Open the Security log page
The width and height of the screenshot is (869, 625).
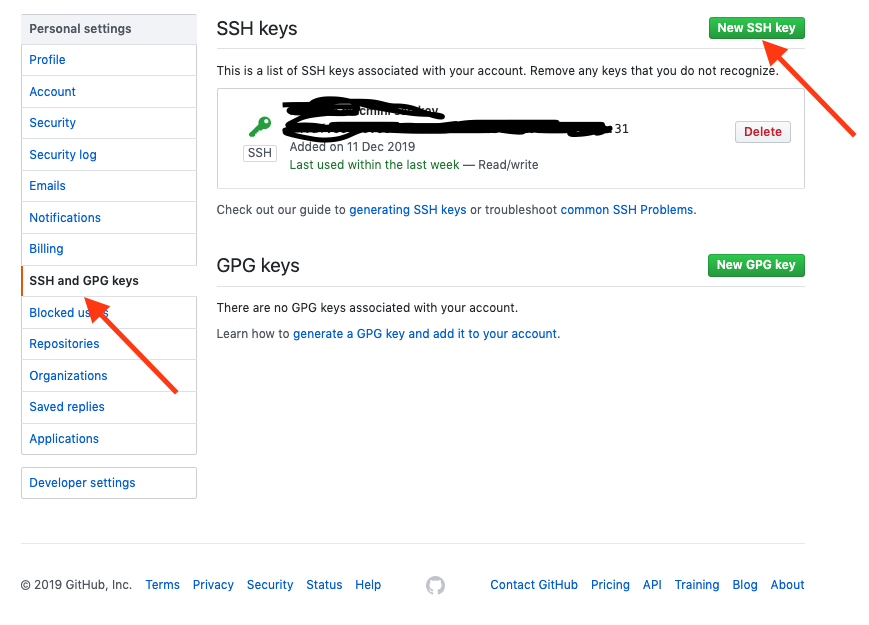[63, 155]
